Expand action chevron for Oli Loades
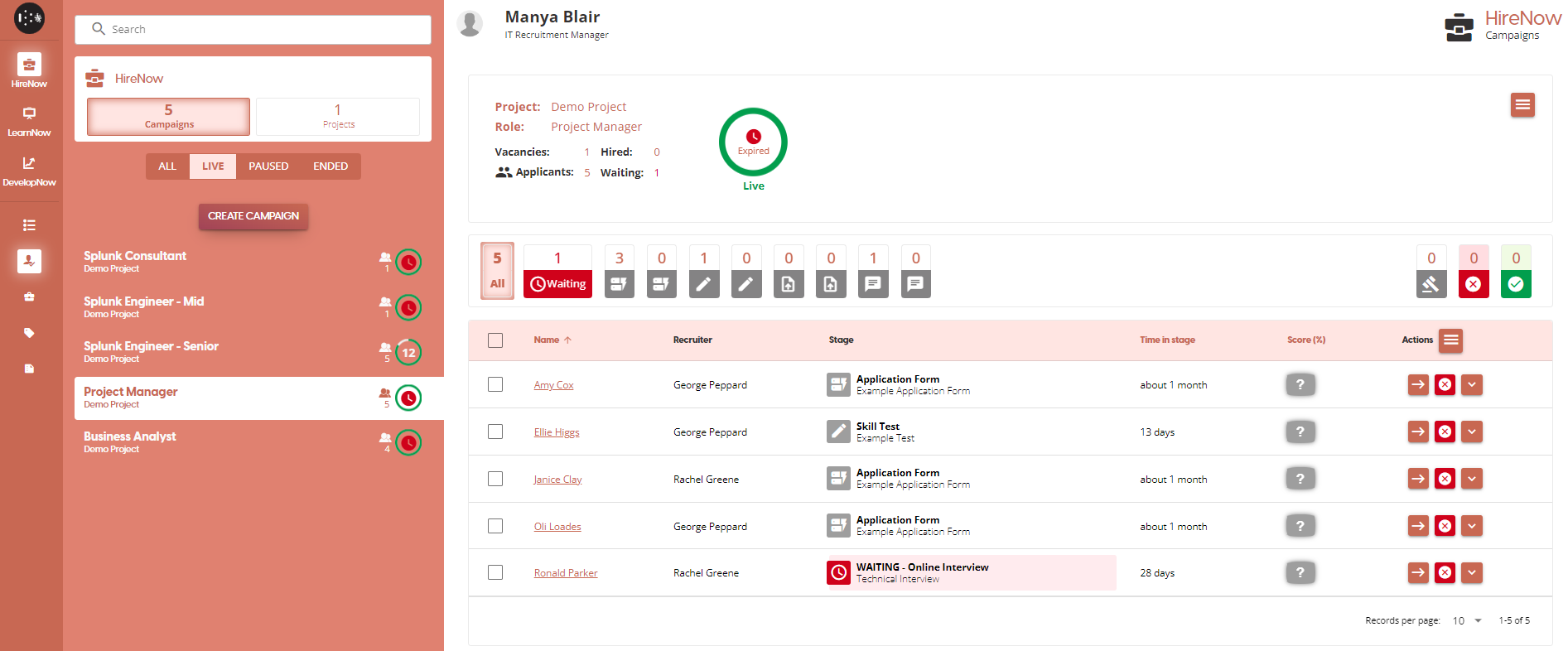Image resolution: width=1568 pixels, height=651 pixels. [1471, 526]
